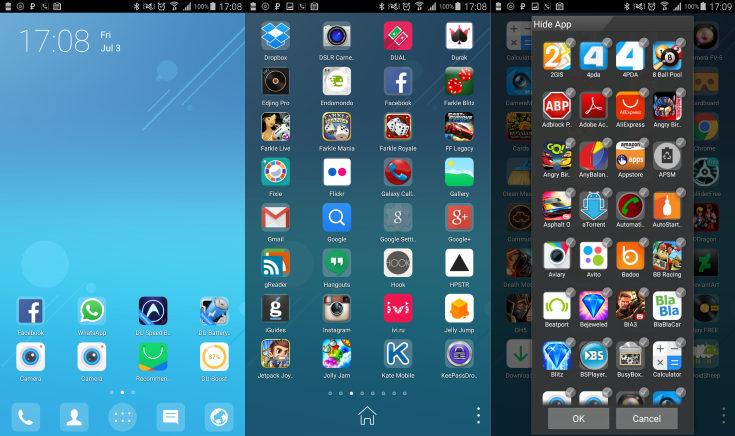
Task: Tick the 8 Ball Pool checkbox
Action: click(681, 43)
